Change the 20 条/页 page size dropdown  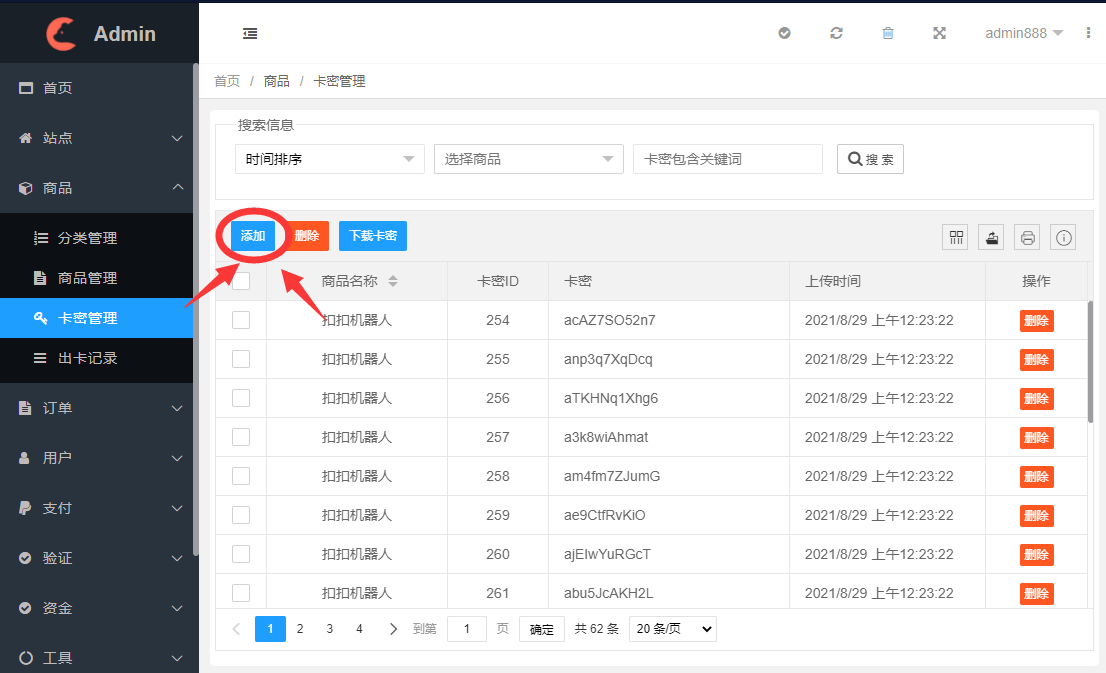point(673,629)
